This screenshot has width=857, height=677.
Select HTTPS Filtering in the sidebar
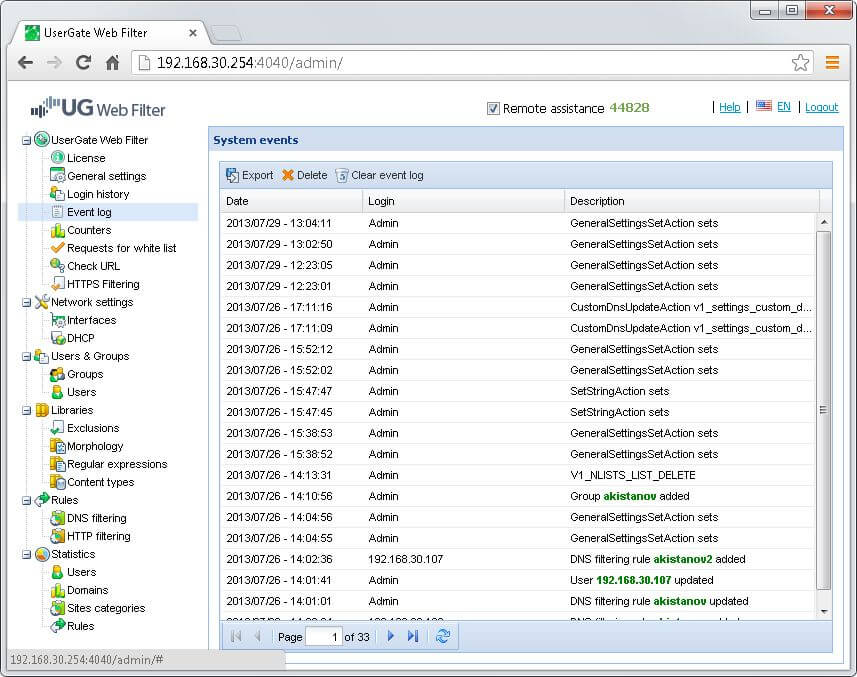(x=103, y=284)
